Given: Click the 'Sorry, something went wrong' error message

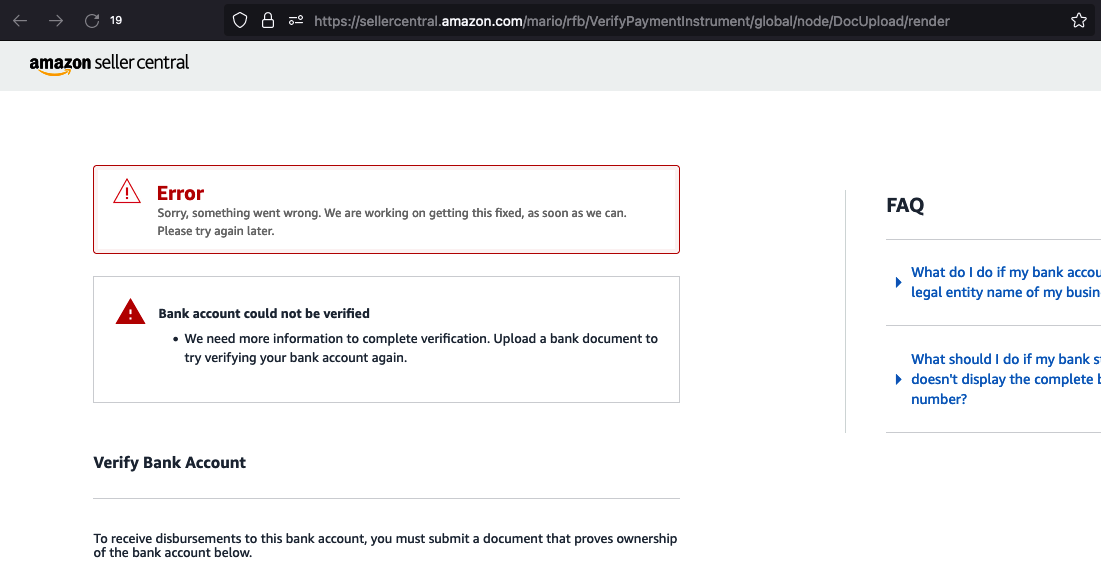Looking at the screenshot, I should coord(392,222).
